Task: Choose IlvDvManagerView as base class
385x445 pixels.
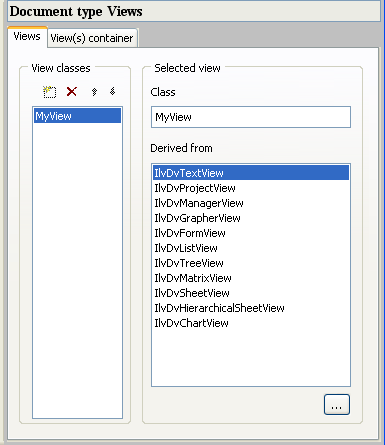Action: pyautogui.click(x=251, y=203)
